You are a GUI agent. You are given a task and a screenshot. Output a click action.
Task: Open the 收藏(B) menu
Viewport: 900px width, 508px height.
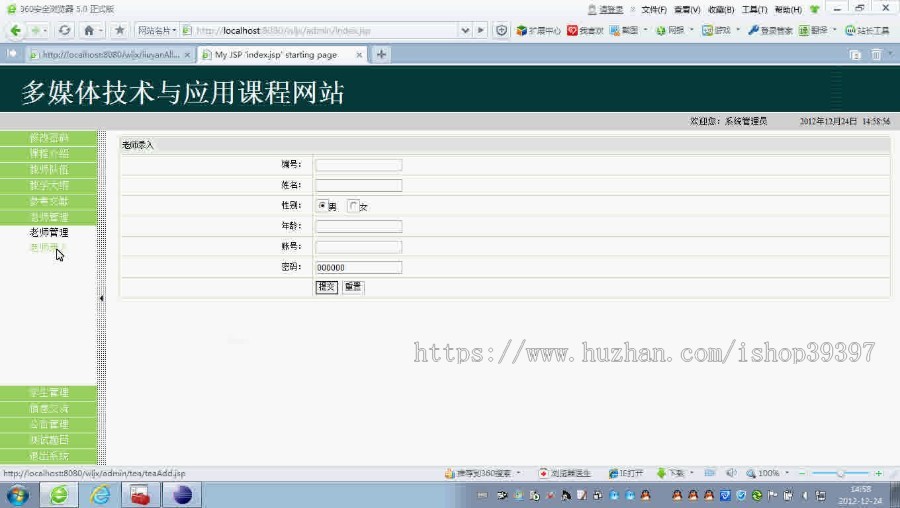(x=721, y=9)
